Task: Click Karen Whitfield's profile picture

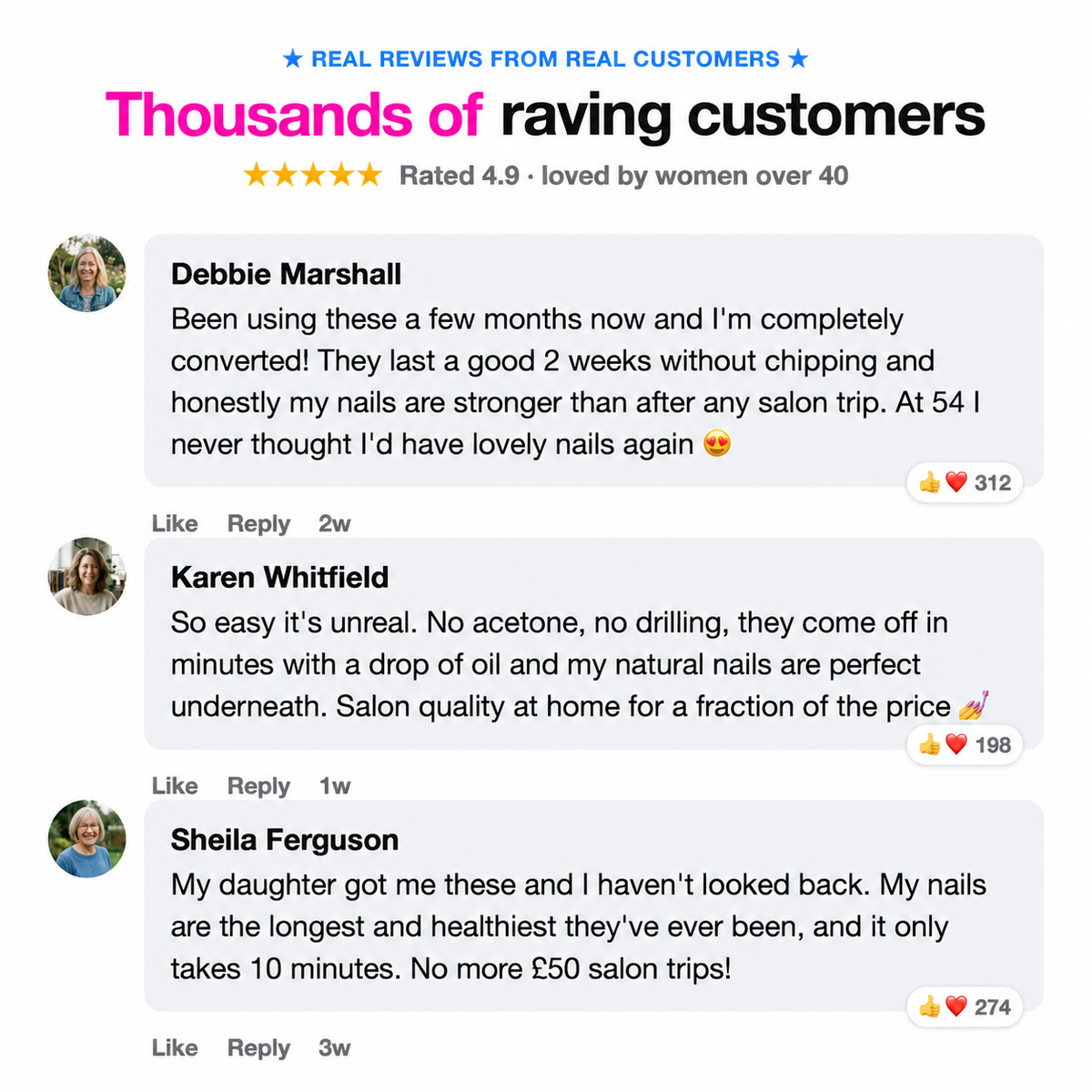Action: (x=87, y=577)
